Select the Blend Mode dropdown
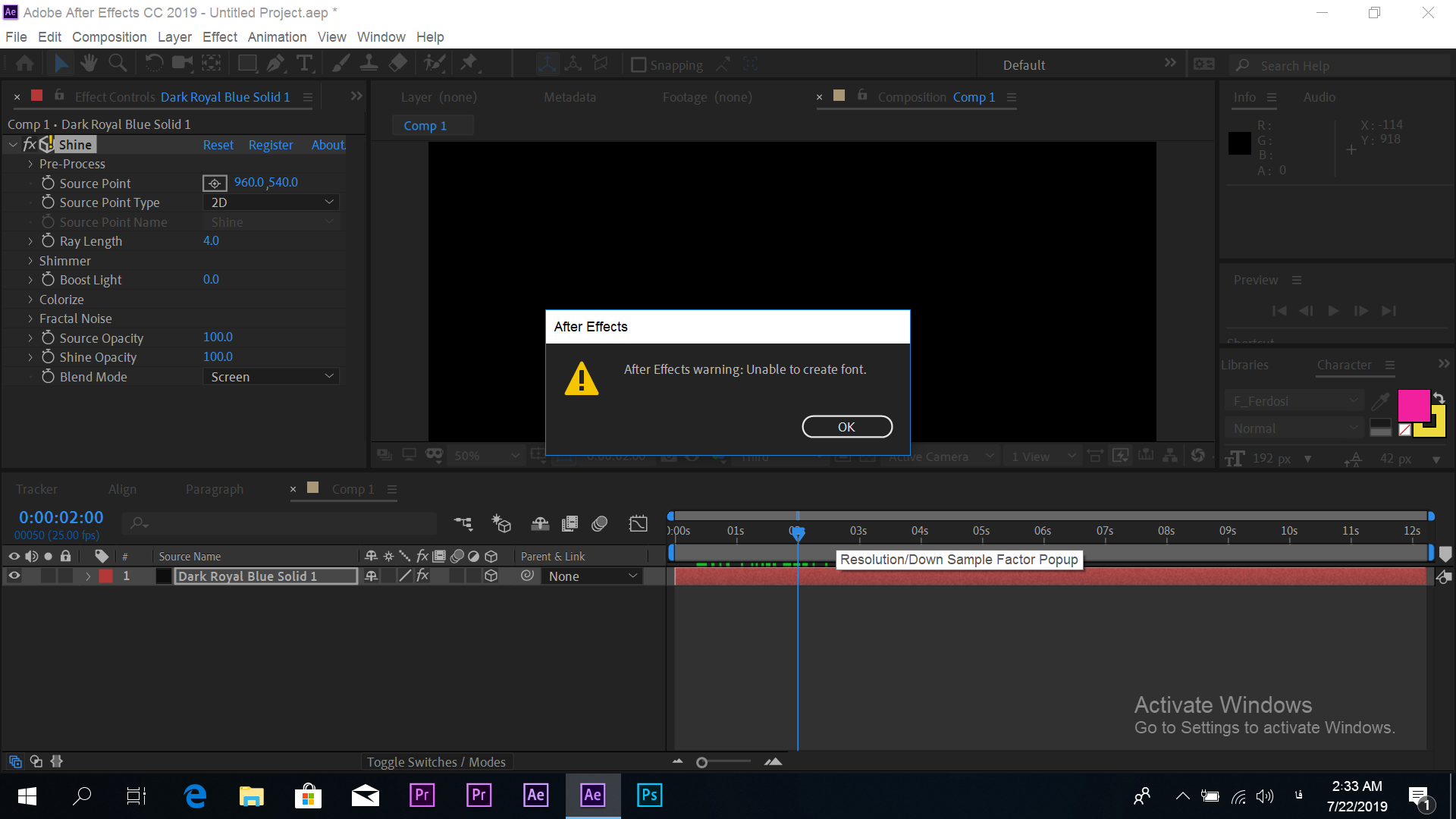1456x819 pixels. tap(270, 377)
